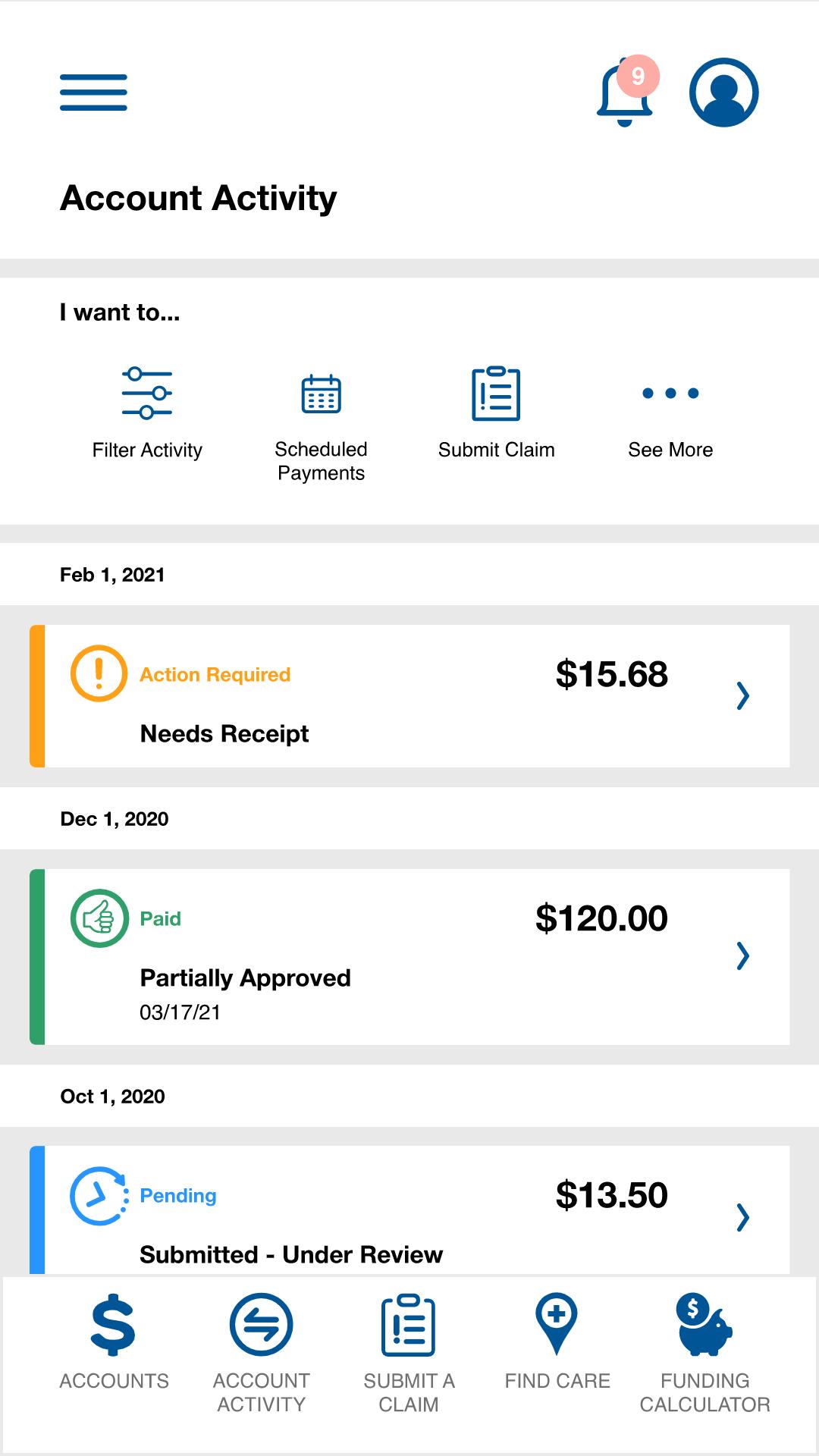Open Scheduled Payments calendar icon
The width and height of the screenshot is (819, 1456).
(321, 394)
